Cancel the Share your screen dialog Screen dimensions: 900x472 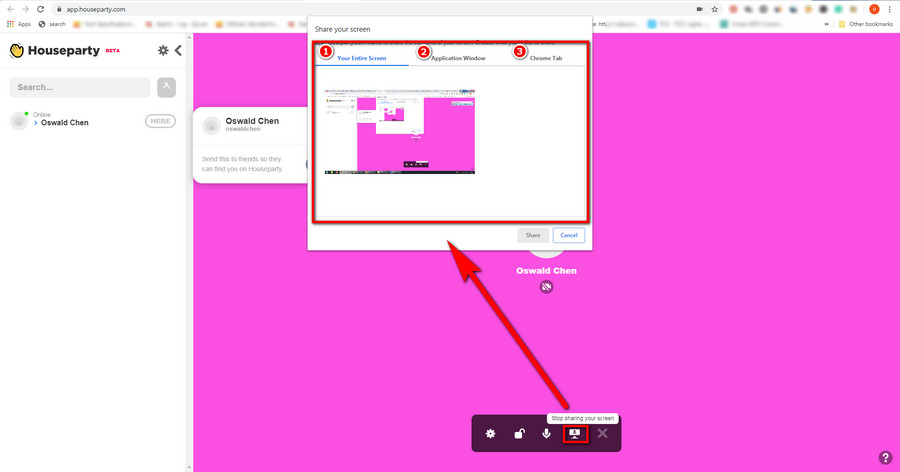pos(569,235)
